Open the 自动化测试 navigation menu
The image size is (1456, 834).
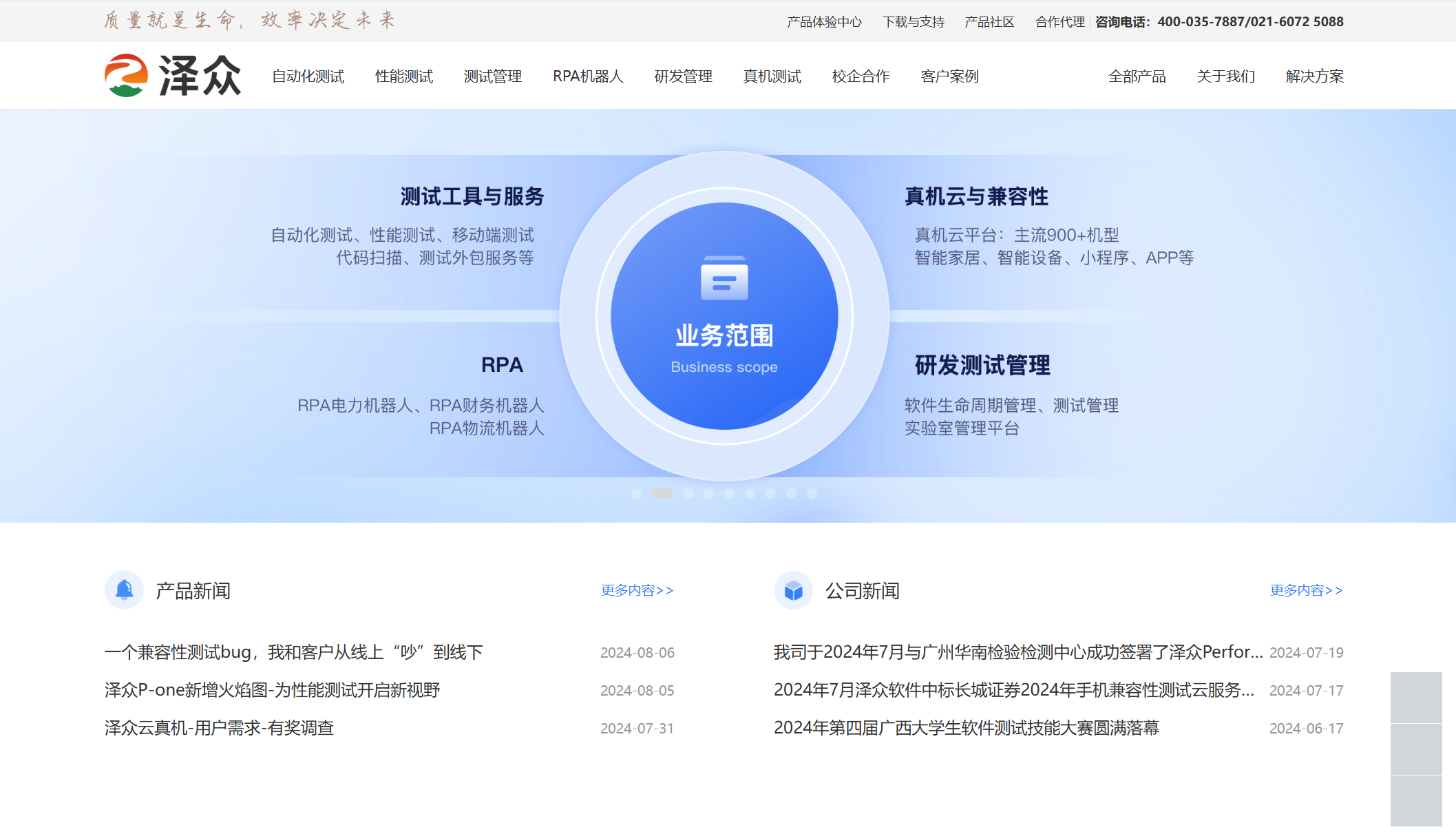[x=308, y=76]
